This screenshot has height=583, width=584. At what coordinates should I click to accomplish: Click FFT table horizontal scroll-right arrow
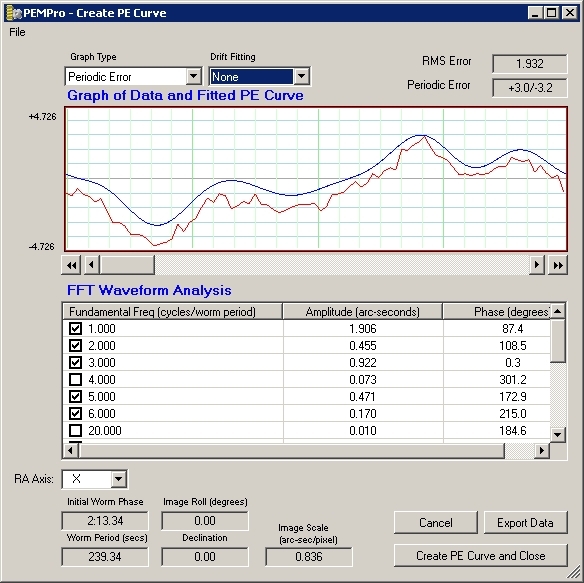(542, 451)
